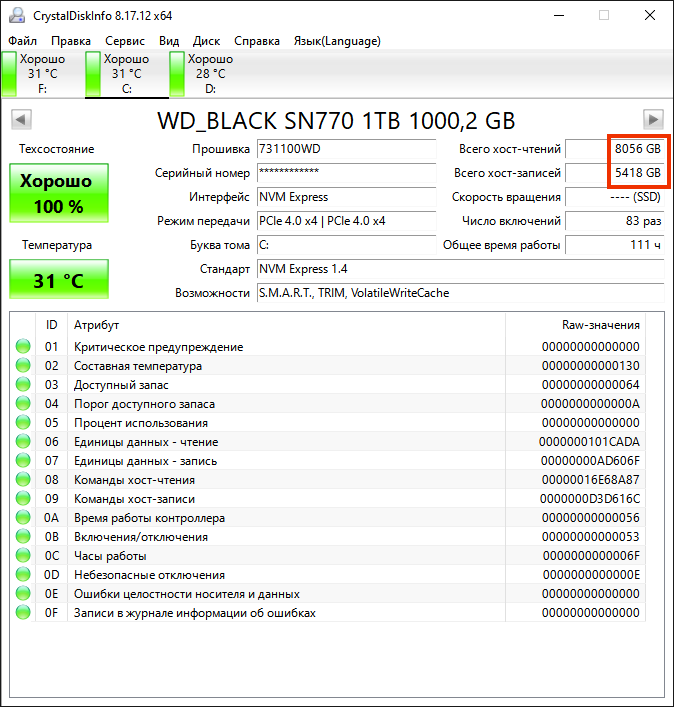Screen dimensions: 674x707
Task: Click the PCIe 4.0 x4 transfer mode field
Action: [x=346, y=221]
